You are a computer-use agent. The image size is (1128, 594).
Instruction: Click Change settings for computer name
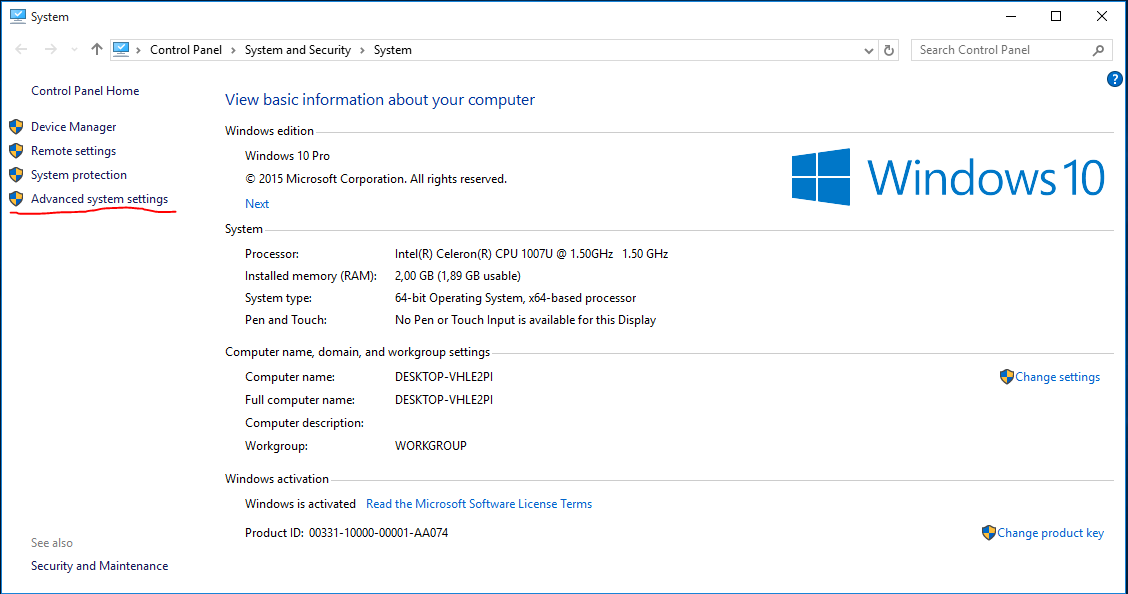(x=1057, y=376)
